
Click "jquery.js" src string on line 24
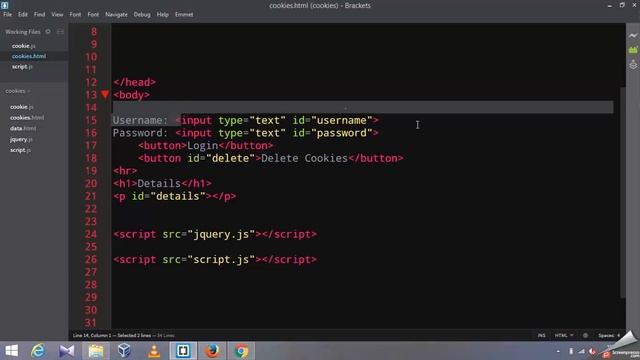point(221,234)
